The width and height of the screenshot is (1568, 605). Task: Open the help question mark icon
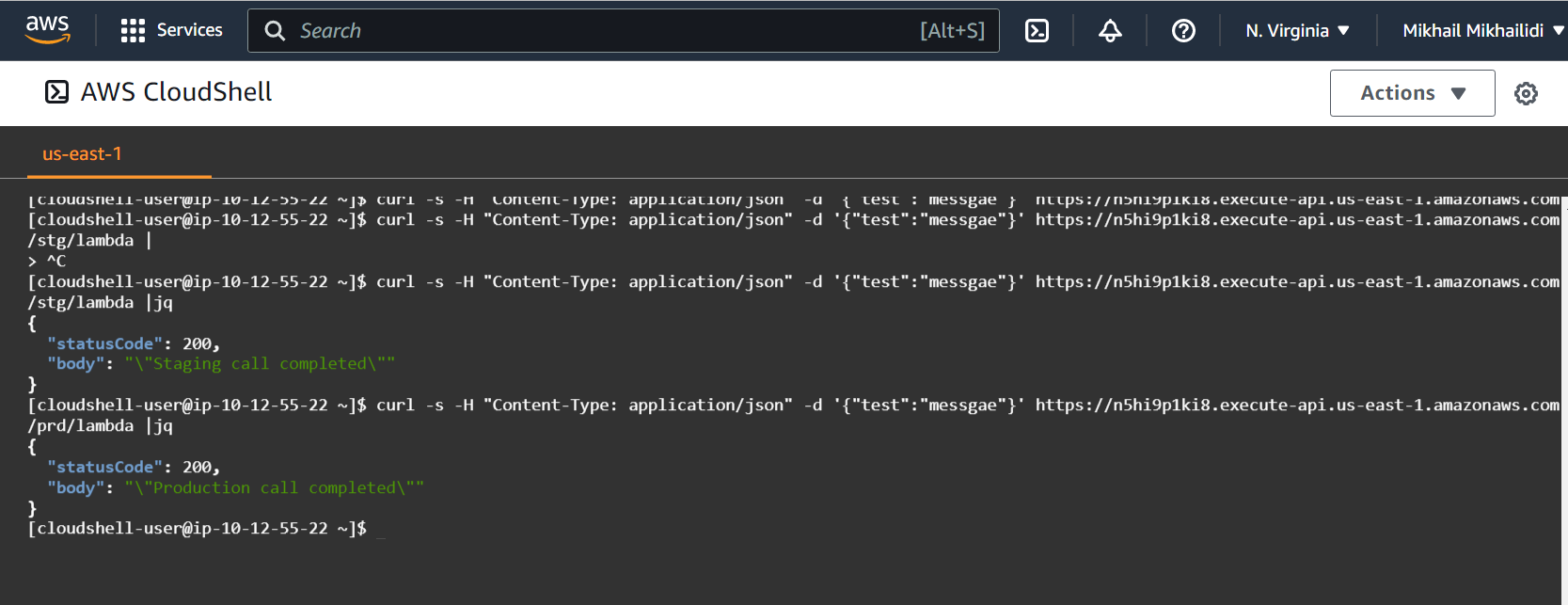pyautogui.click(x=1183, y=31)
